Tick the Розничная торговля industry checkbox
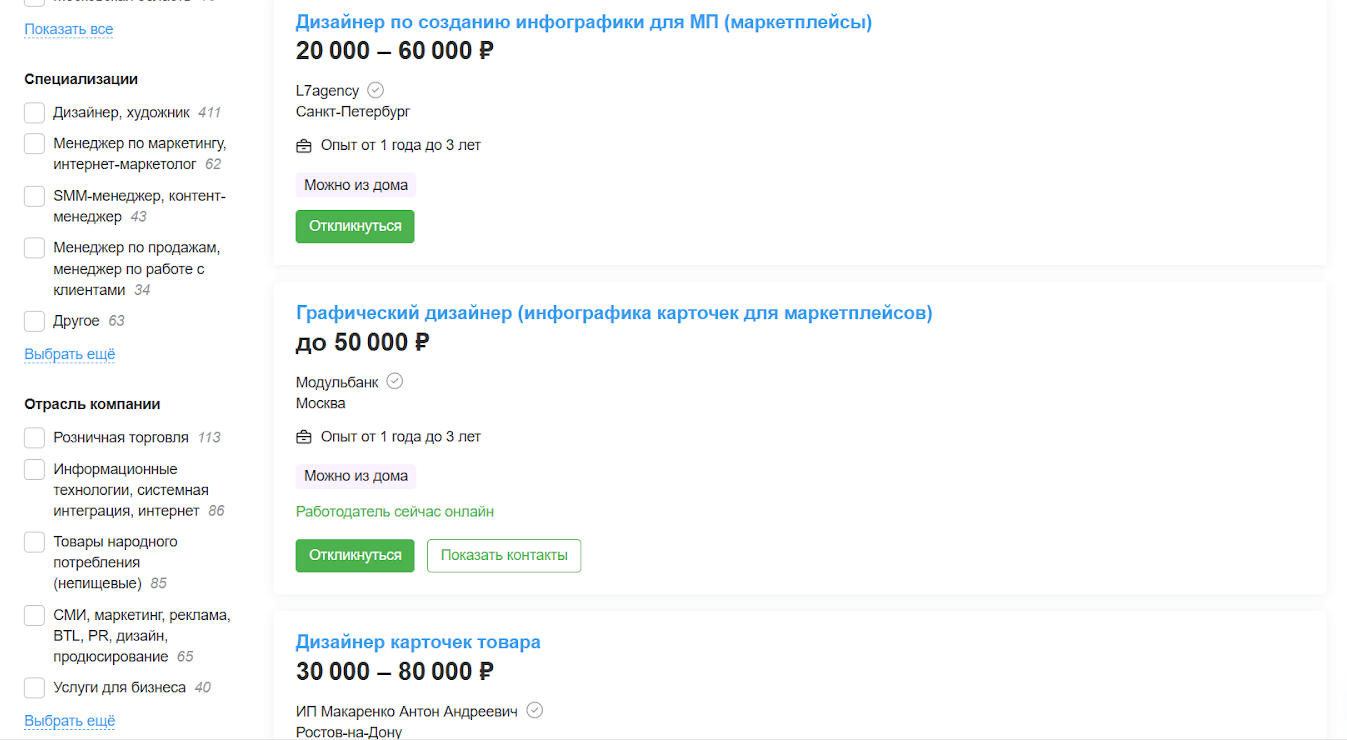This screenshot has width=1347, height=740. 34,437
